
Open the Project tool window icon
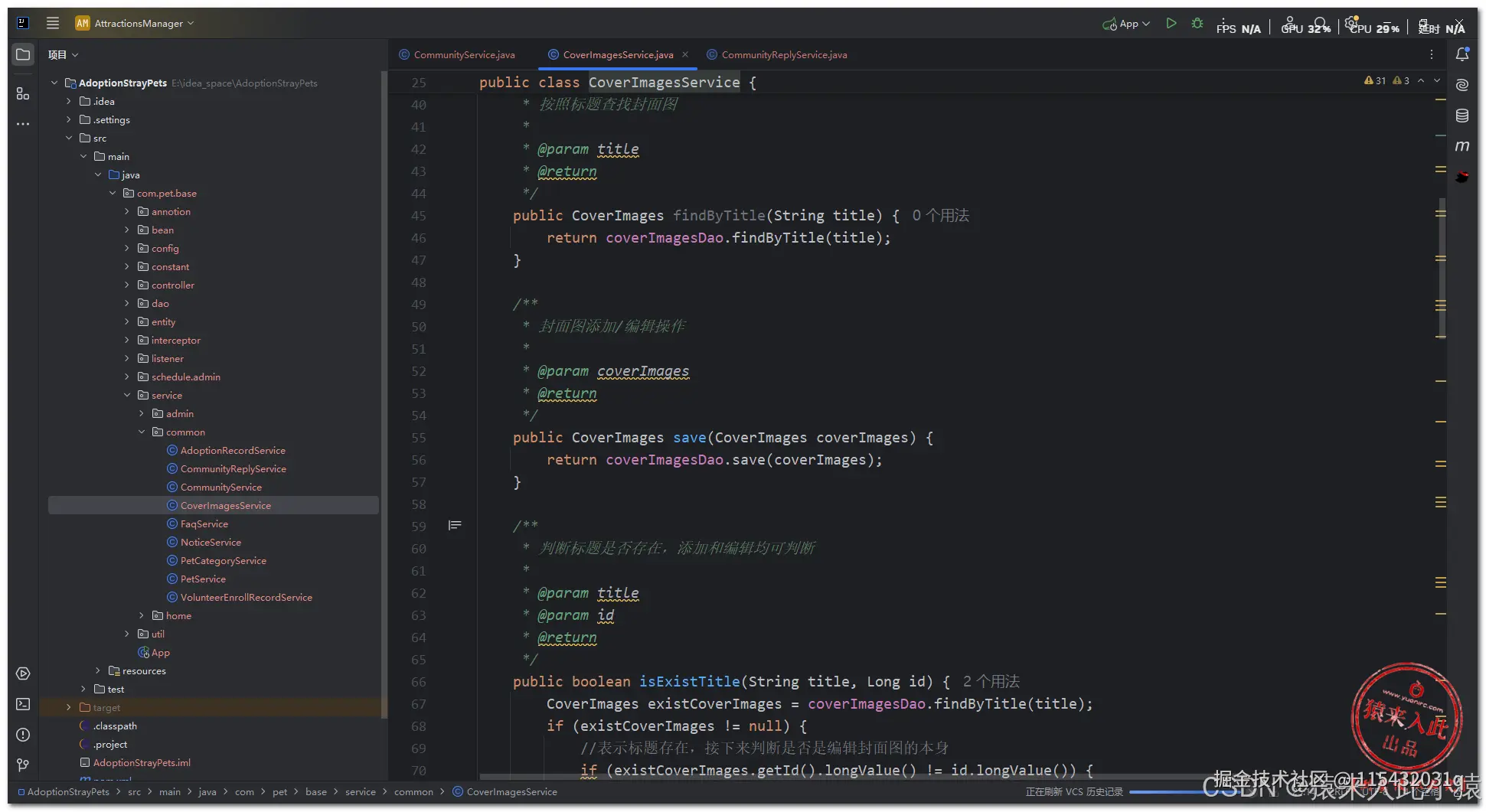(x=23, y=54)
